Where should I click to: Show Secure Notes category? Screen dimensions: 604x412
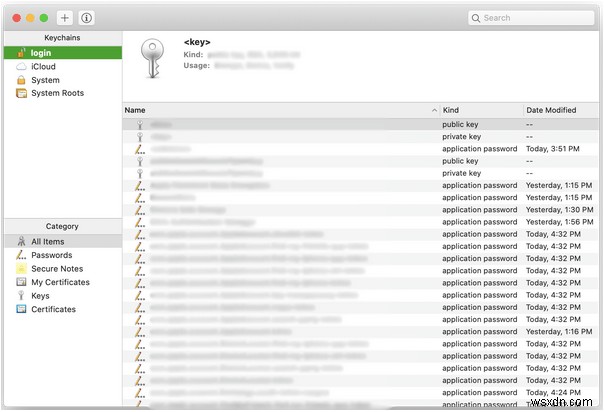(x=58, y=269)
